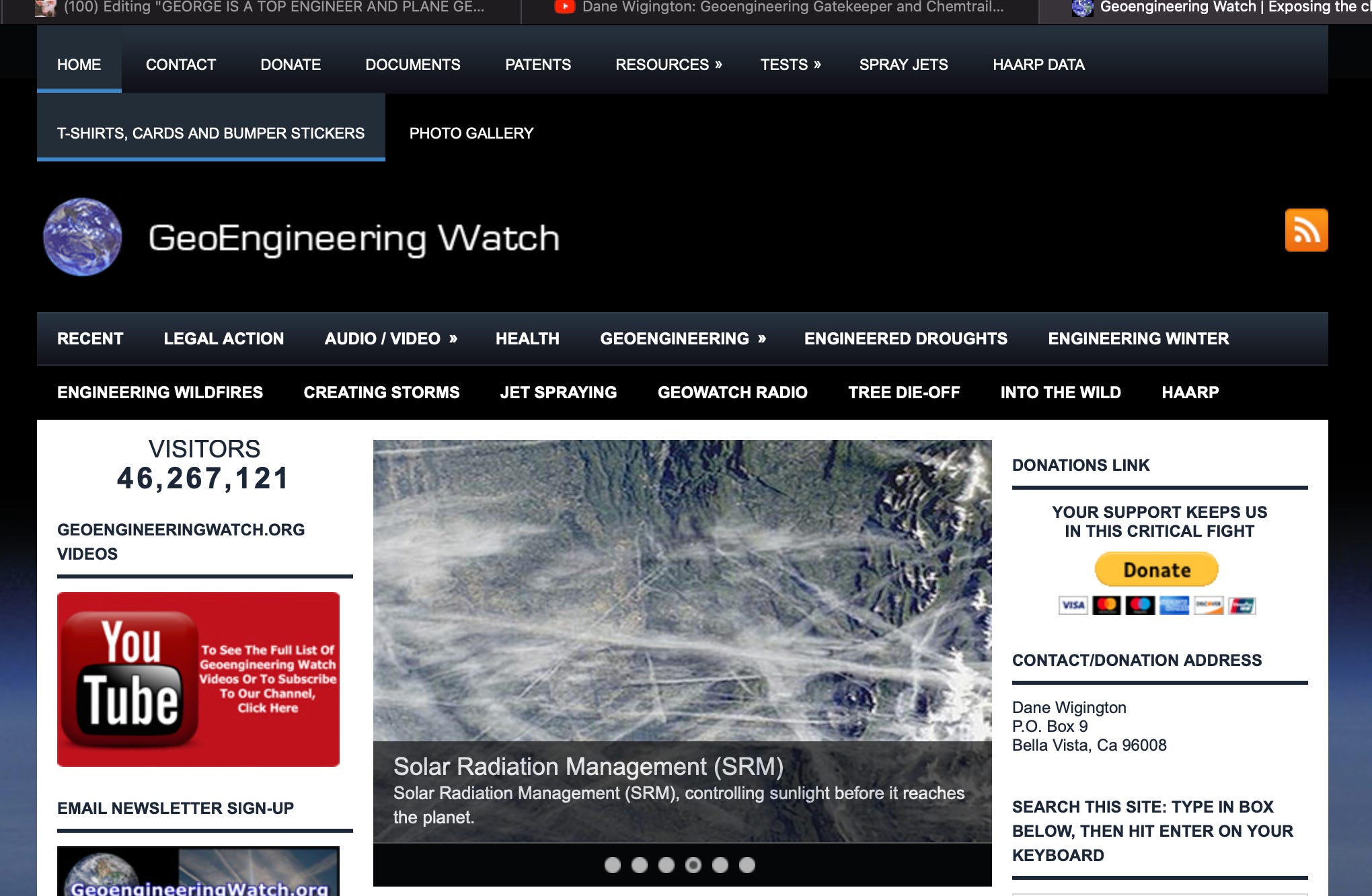
Task: Open the ENGINEERING WINTER section
Action: [x=1139, y=338]
